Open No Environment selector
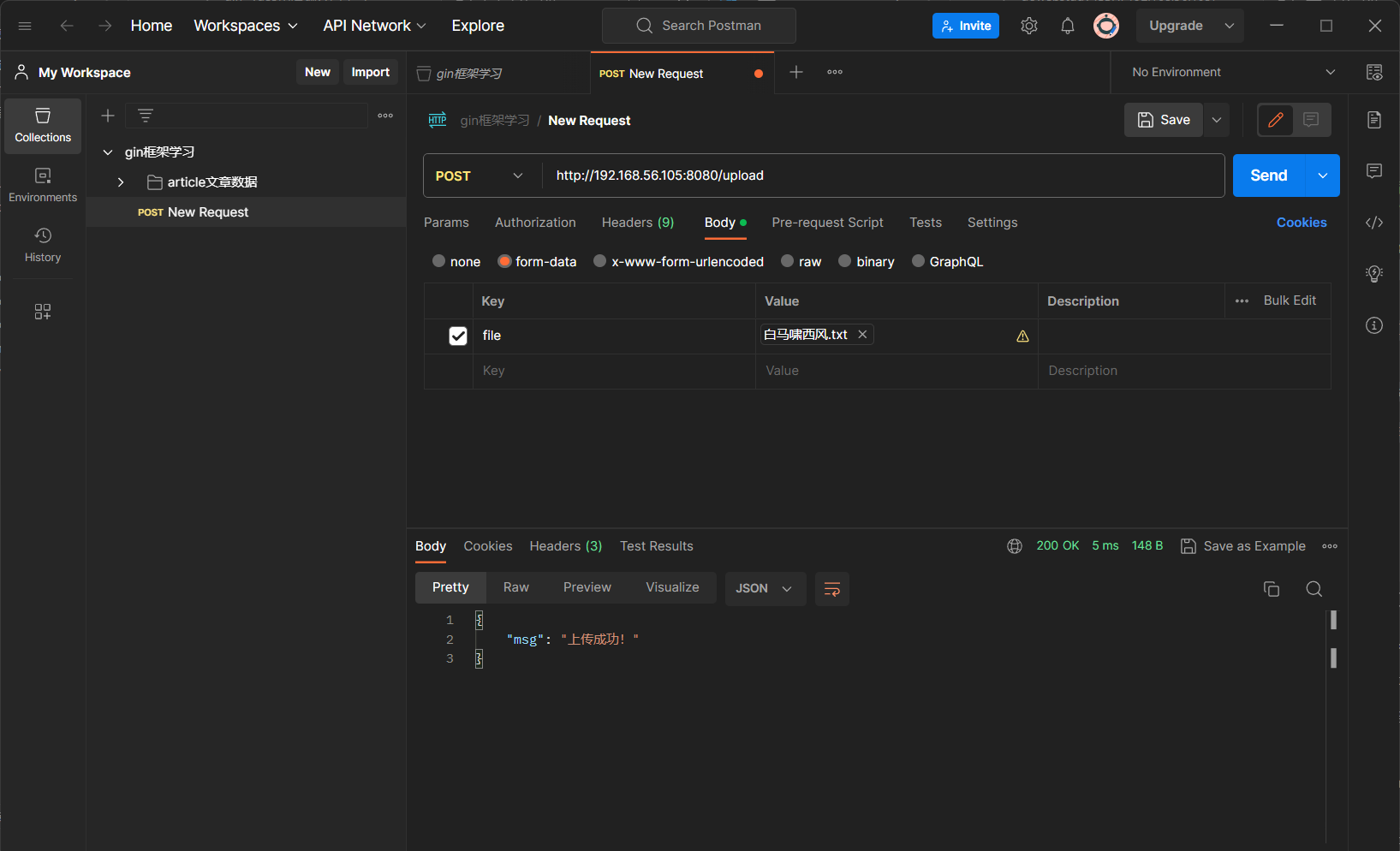 click(1233, 72)
